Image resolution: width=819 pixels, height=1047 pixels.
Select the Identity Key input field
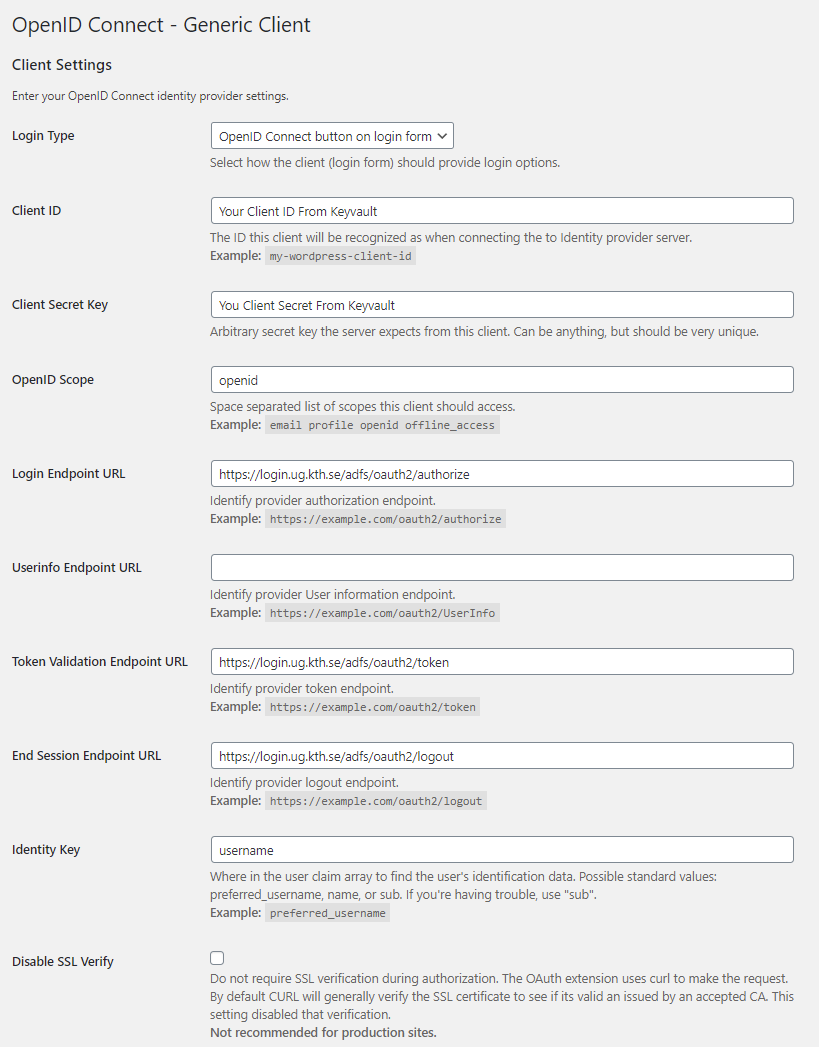tap(502, 850)
